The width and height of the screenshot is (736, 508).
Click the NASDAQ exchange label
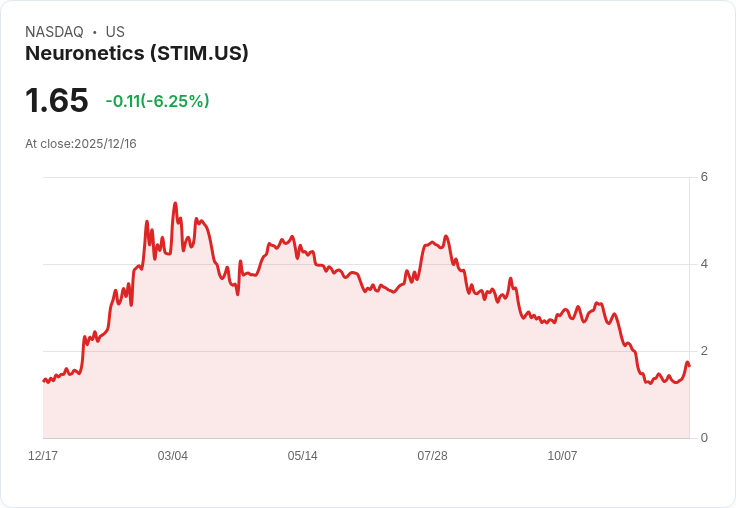[x=54, y=32]
